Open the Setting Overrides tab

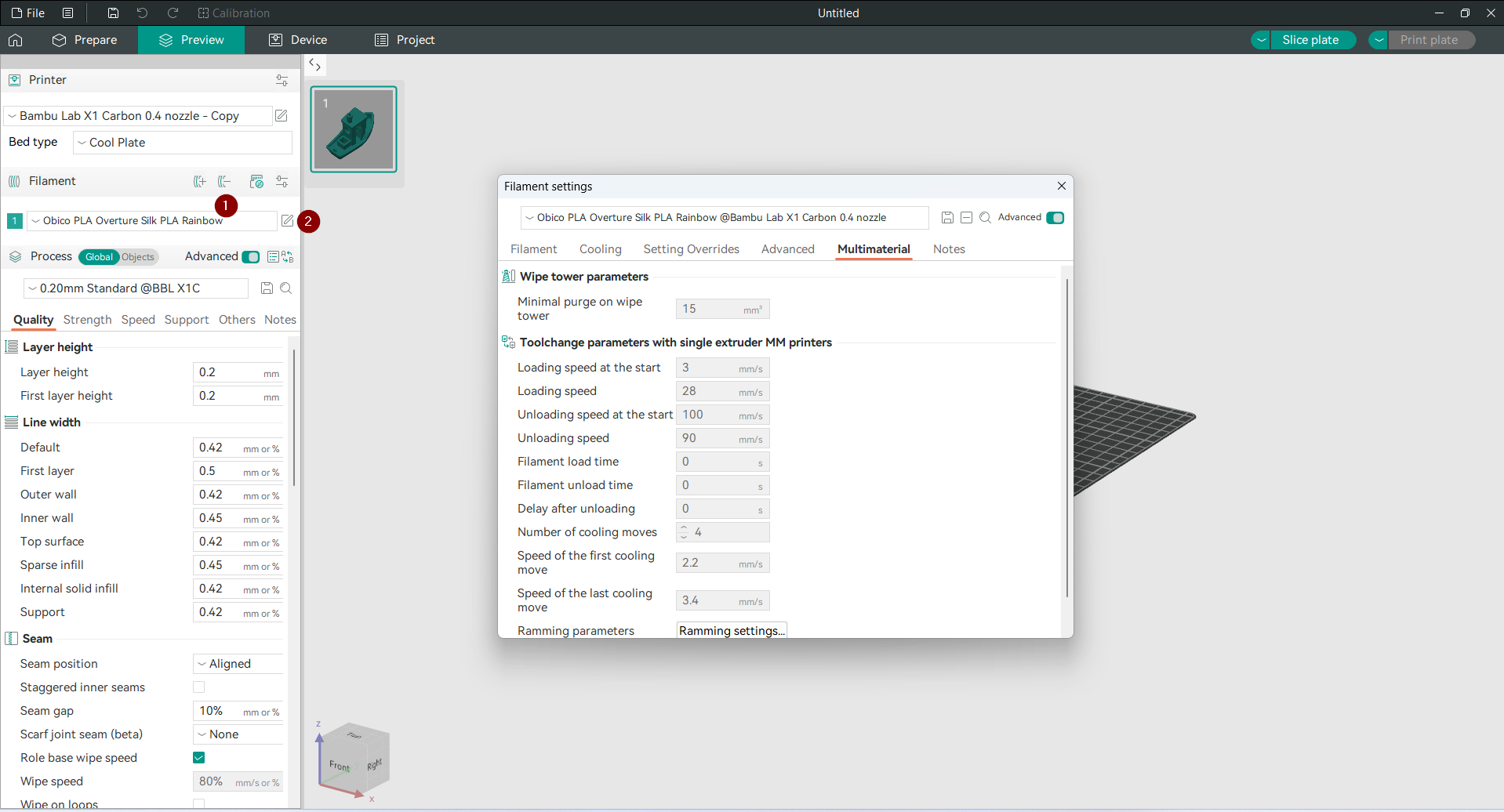click(692, 249)
